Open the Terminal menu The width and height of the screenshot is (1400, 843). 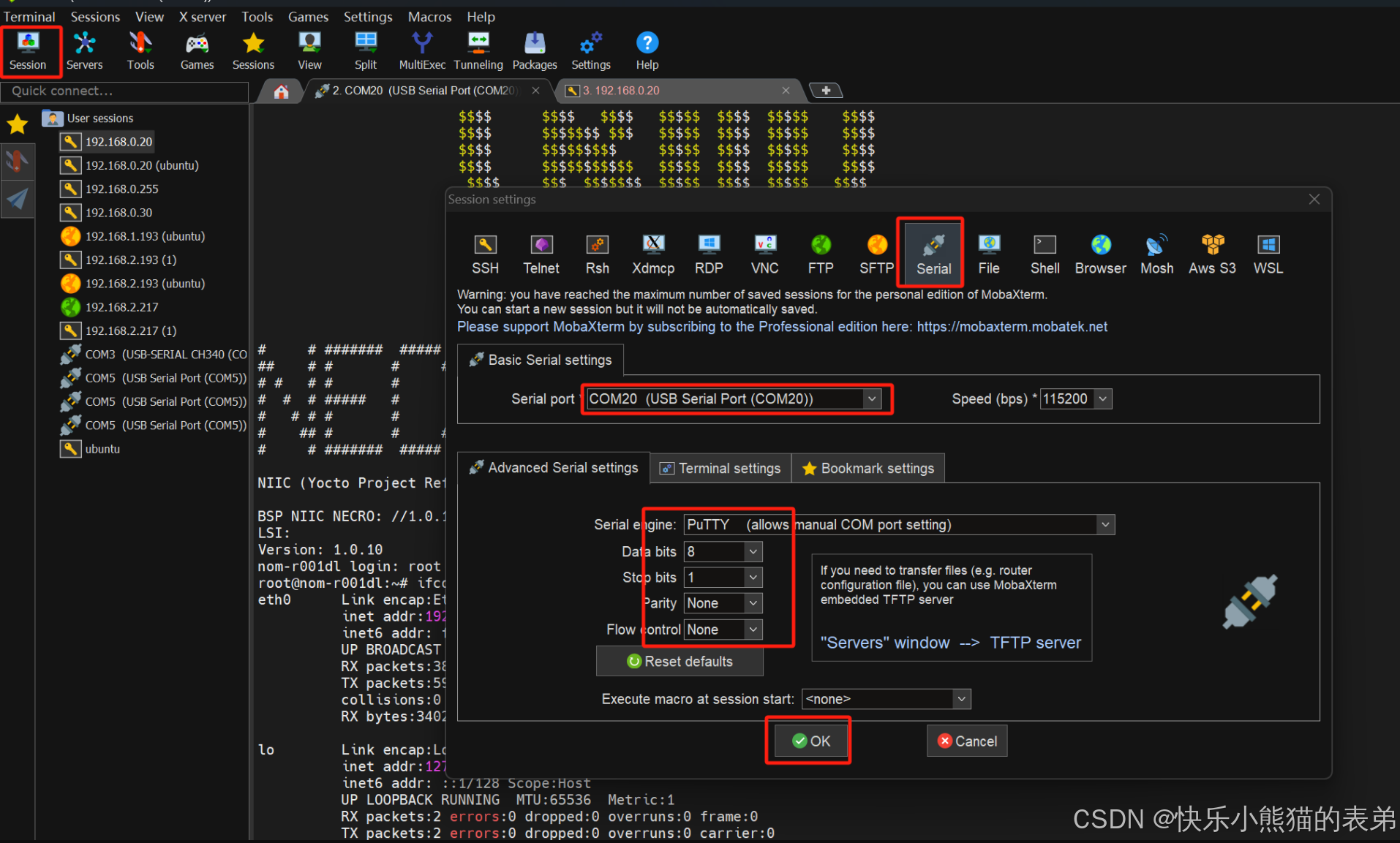click(30, 16)
